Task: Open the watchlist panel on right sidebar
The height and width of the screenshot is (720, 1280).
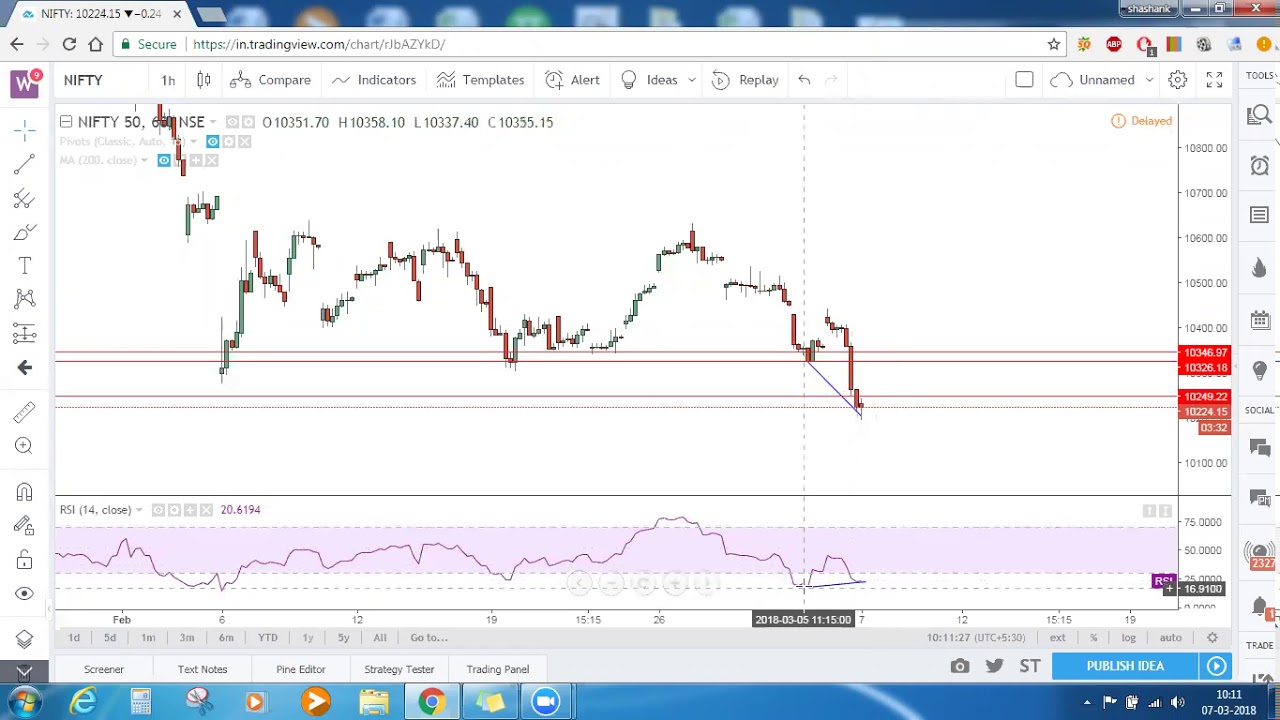Action: (1259, 215)
